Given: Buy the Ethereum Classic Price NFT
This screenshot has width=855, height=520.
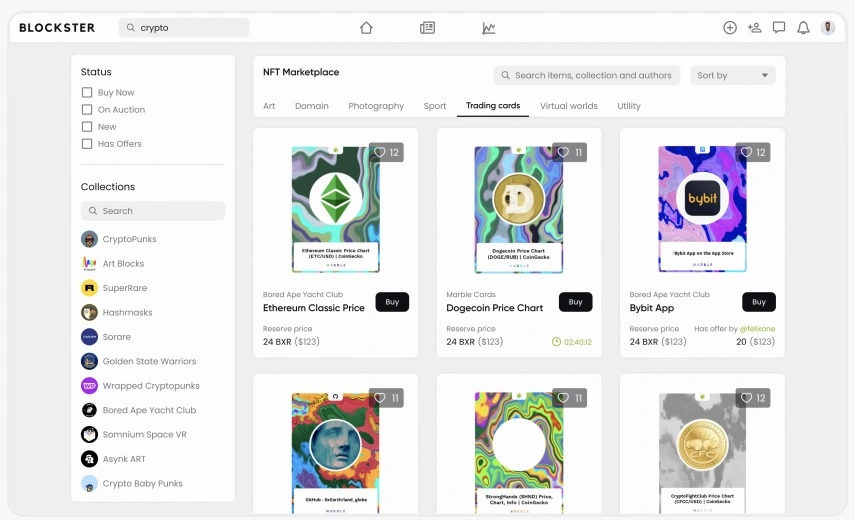Looking at the screenshot, I should click(392, 302).
